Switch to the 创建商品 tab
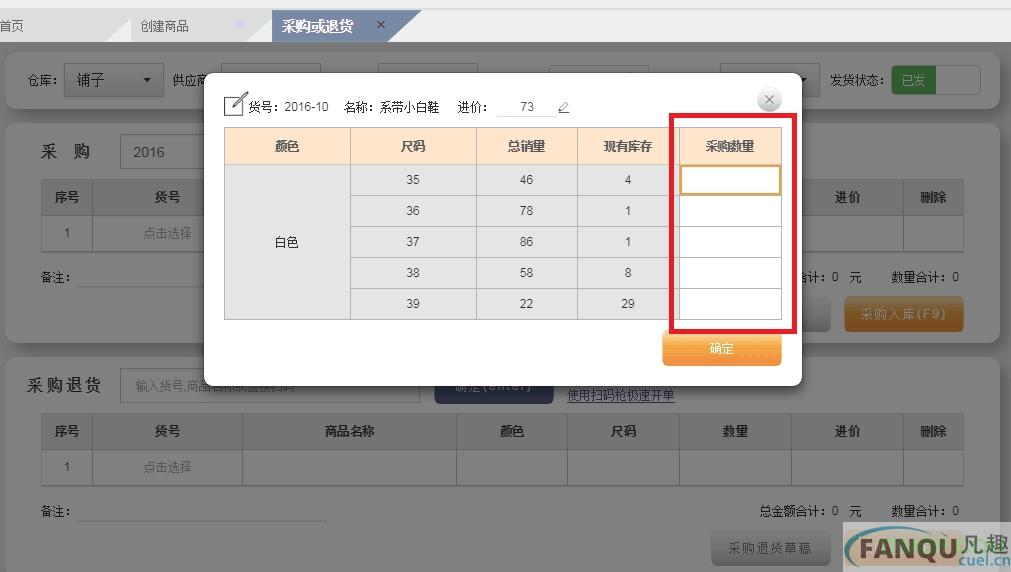The width and height of the screenshot is (1011, 572). (165, 26)
